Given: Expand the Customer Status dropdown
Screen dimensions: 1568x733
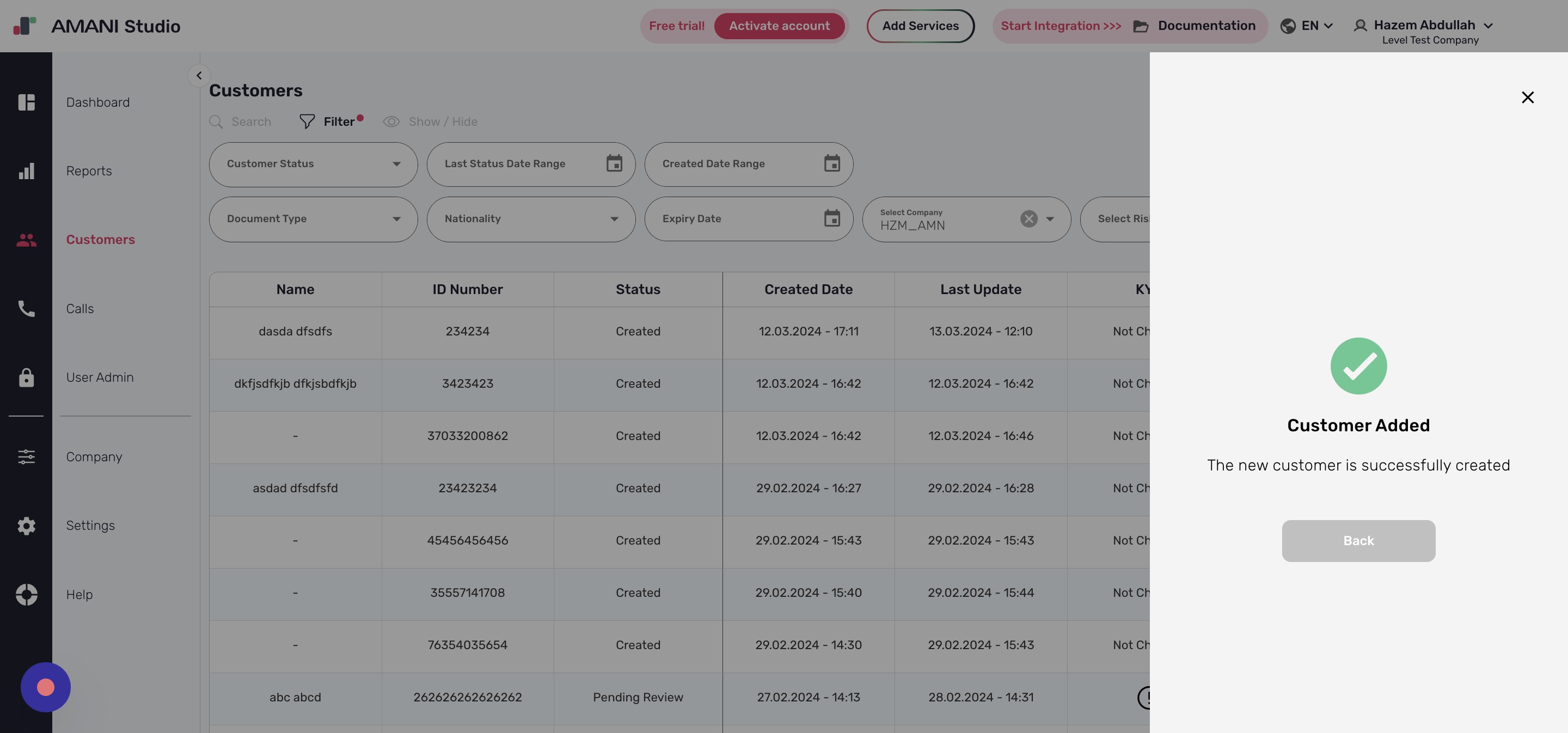Looking at the screenshot, I should (313, 164).
